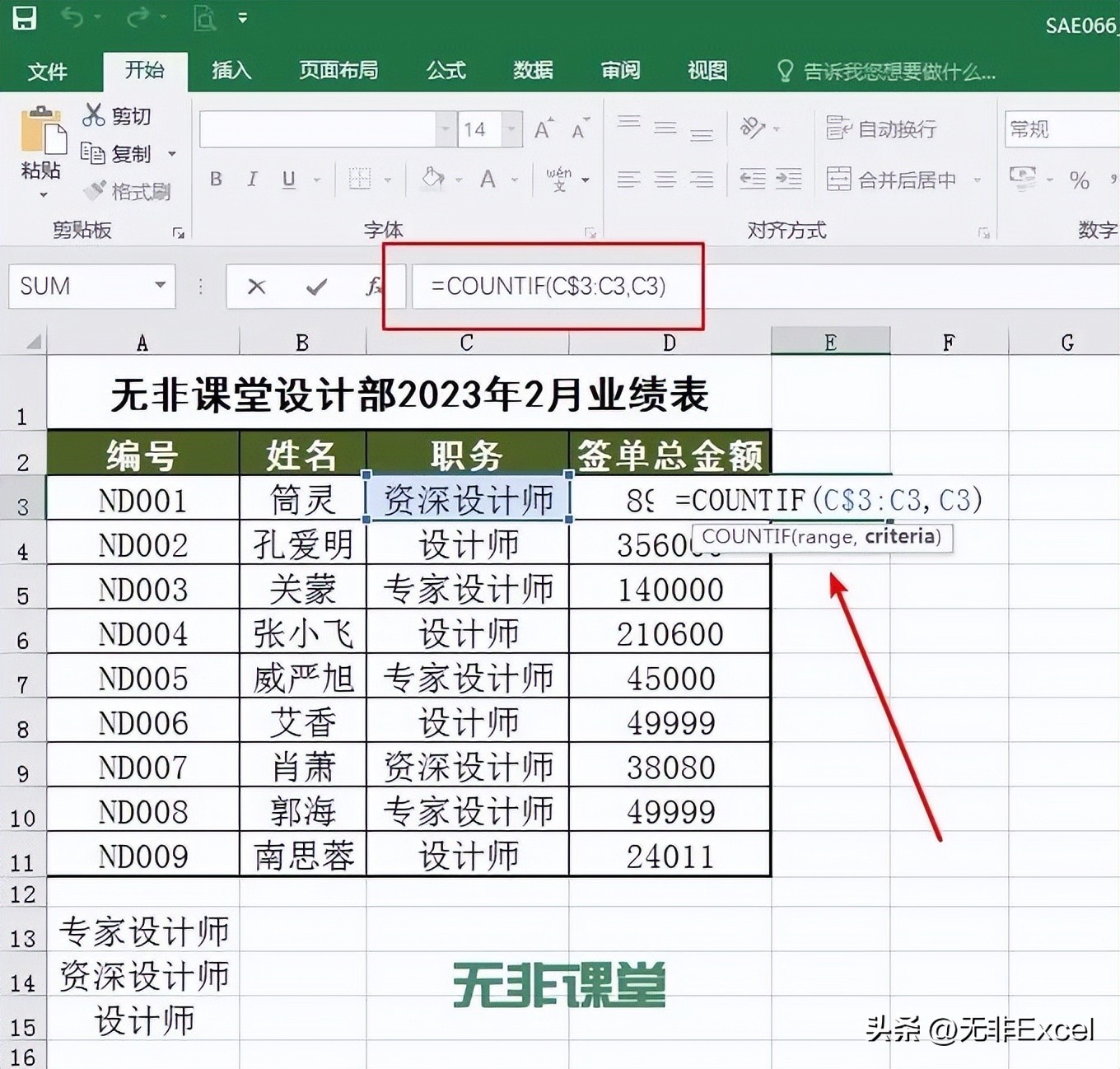Toggle italic formatting
The height and width of the screenshot is (1069, 1120).
(251, 179)
